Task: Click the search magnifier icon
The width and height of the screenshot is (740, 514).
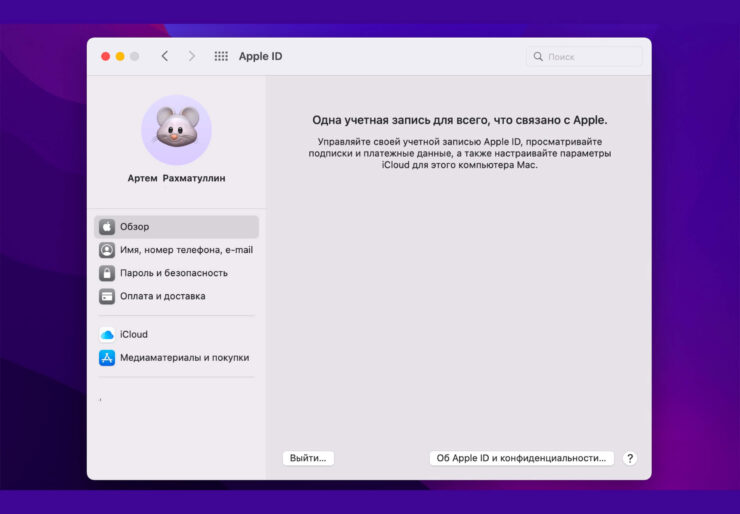Action: pos(538,57)
